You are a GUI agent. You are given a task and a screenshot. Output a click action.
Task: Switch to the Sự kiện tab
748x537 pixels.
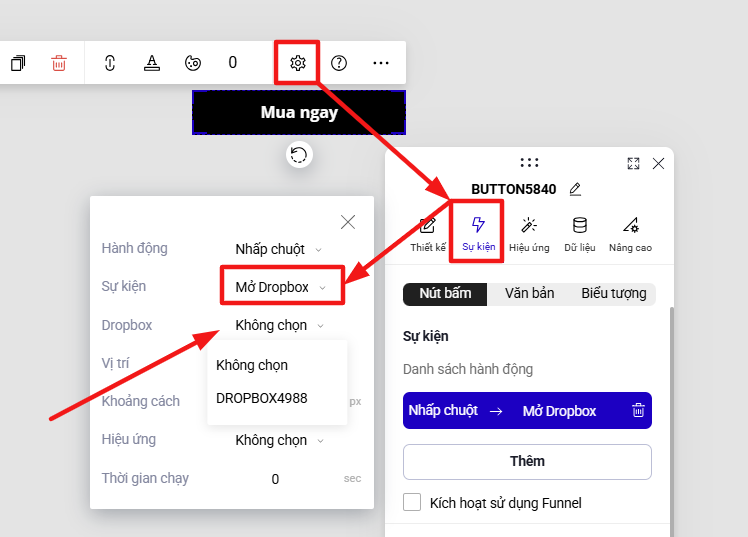pyautogui.click(x=478, y=234)
